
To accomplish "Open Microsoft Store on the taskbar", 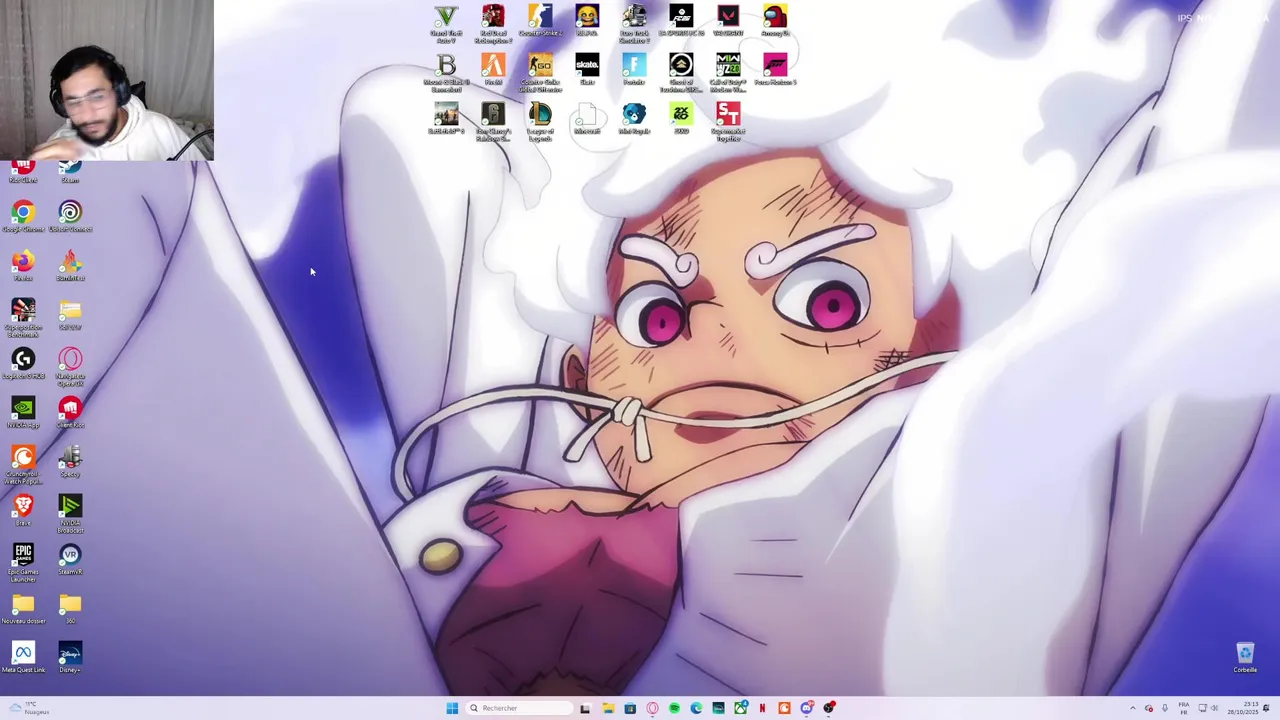I will click(630, 708).
